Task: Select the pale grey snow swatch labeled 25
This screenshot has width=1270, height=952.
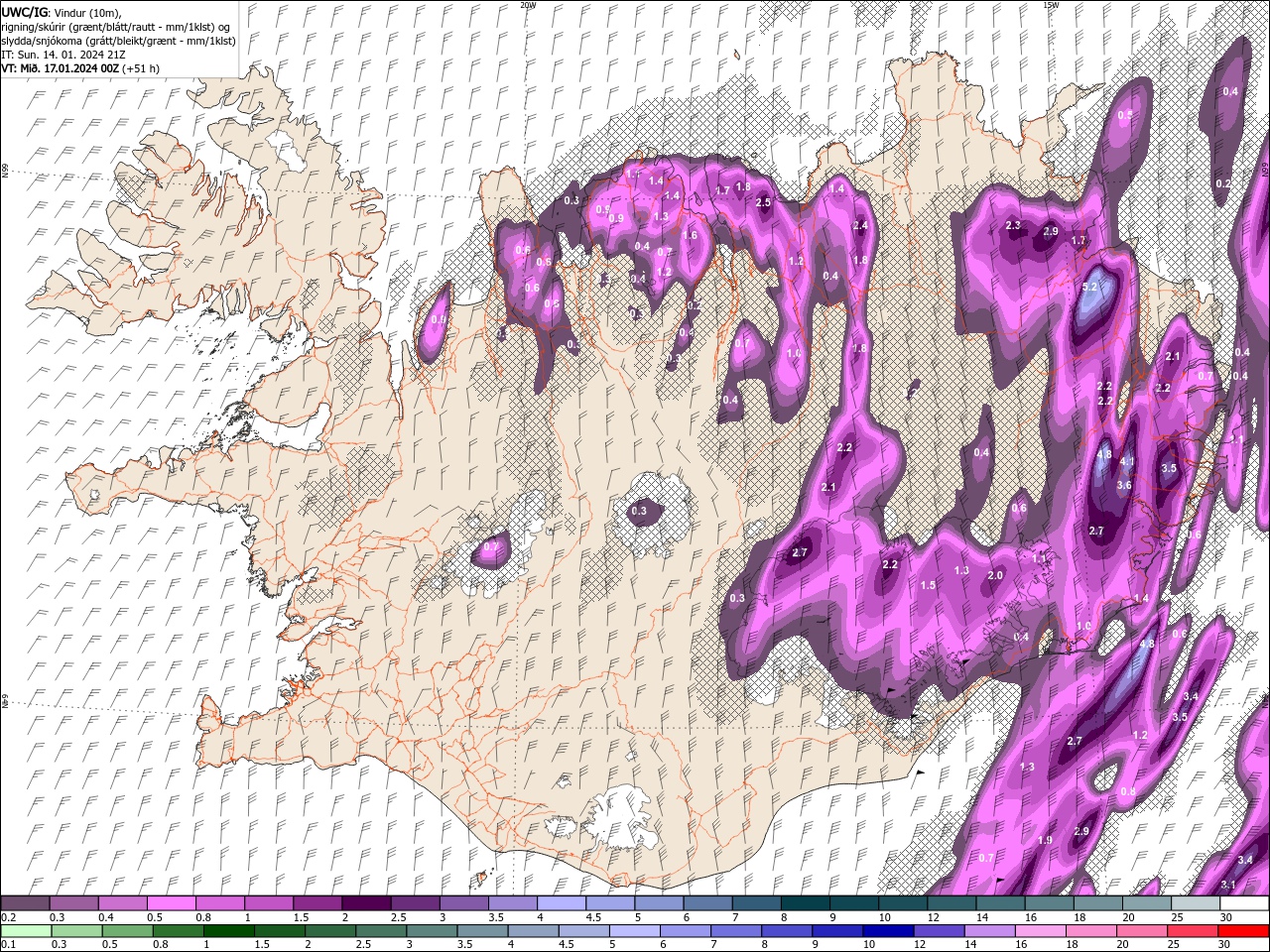Action: click(x=1195, y=903)
